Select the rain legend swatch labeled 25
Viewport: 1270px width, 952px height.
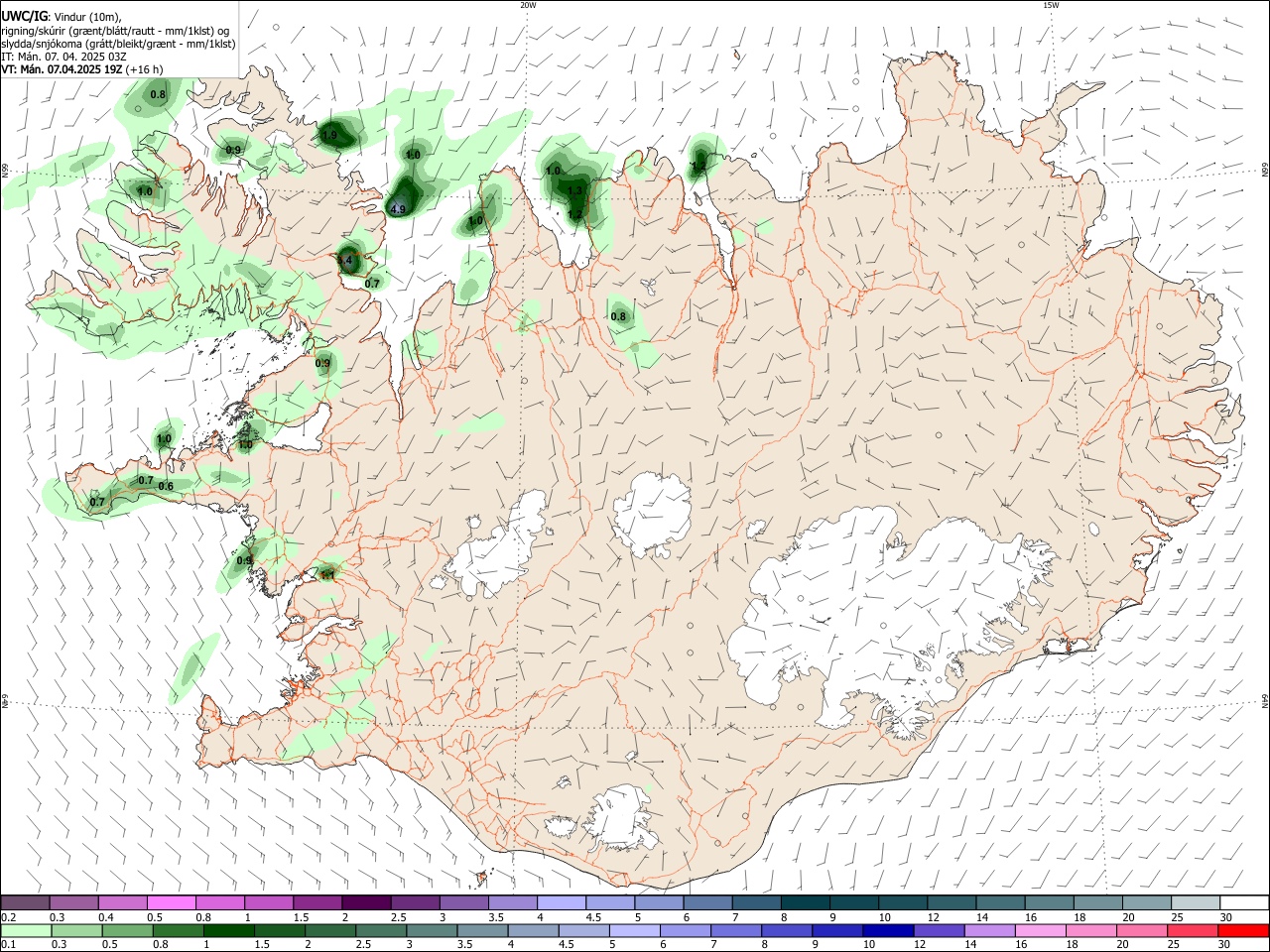[1193, 931]
